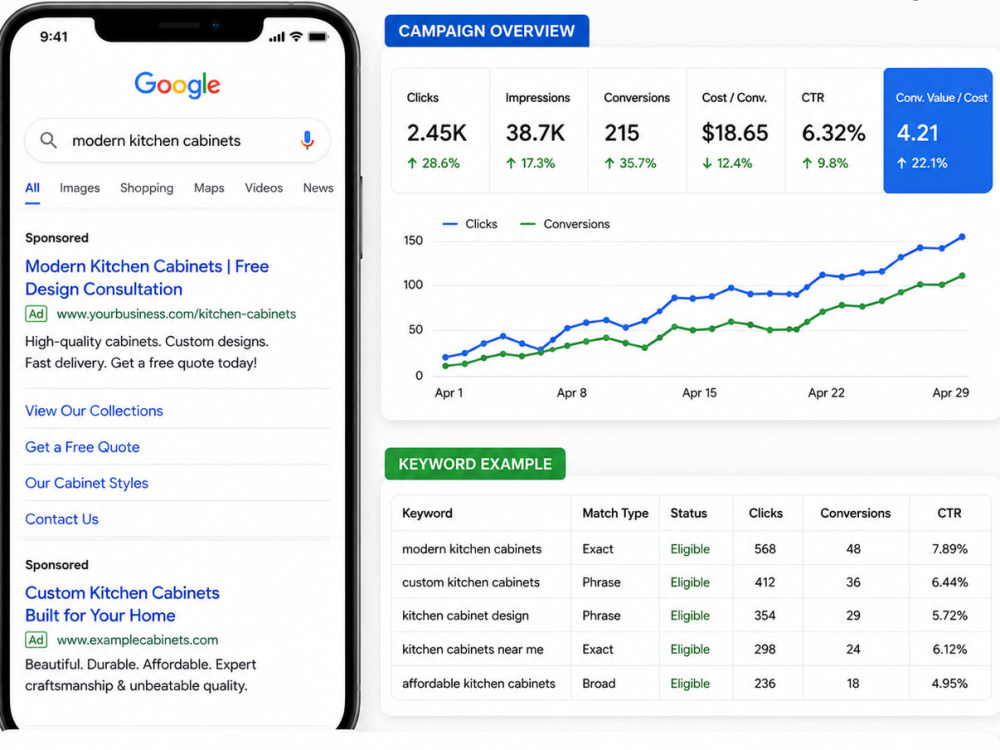1000x750 pixels.
Task: Switch to the Images tab
Action: tap(80, 188)
